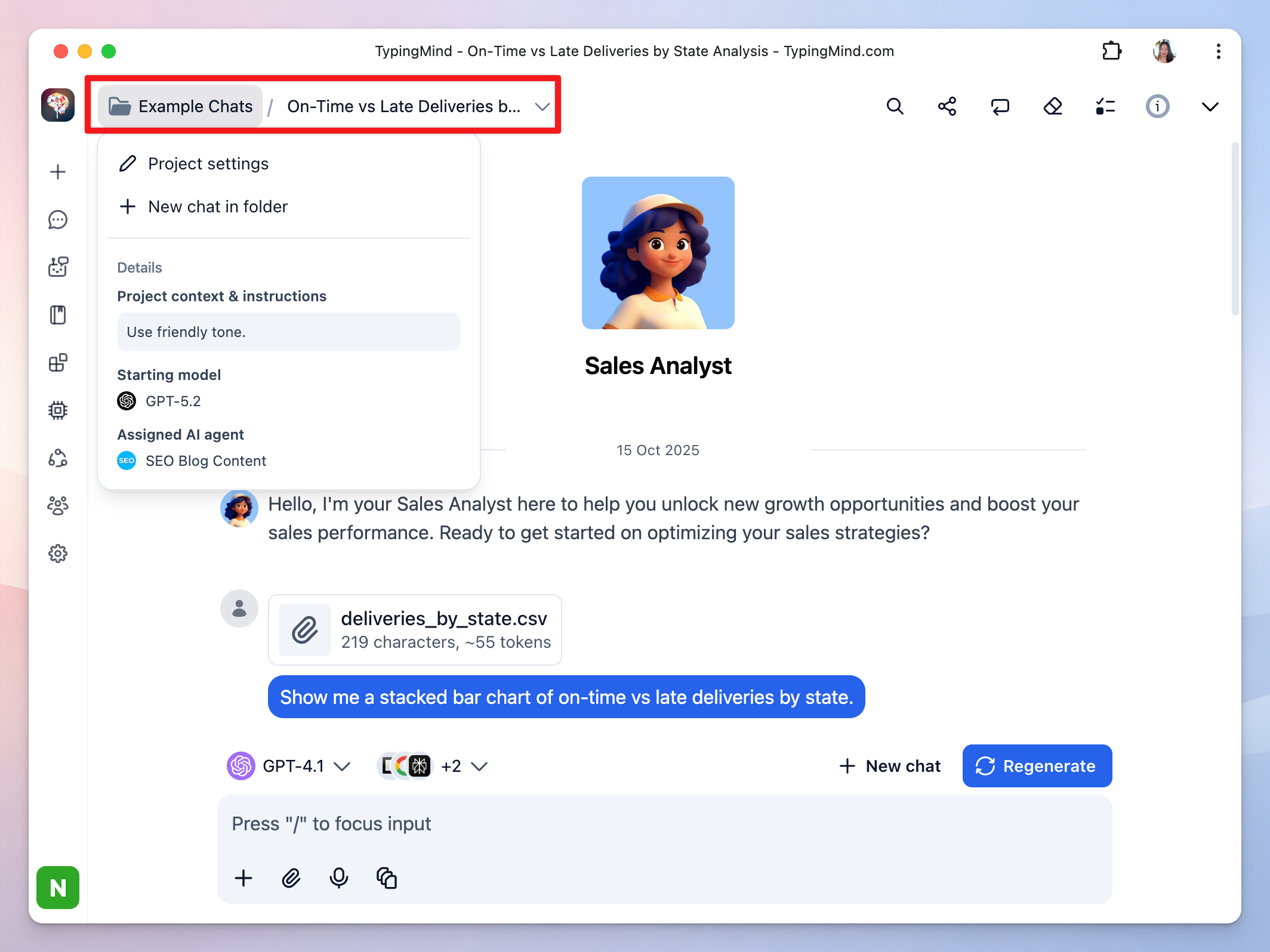Open prompt library book icon in sidebar
1270x952 pixels.
point(58,315)
